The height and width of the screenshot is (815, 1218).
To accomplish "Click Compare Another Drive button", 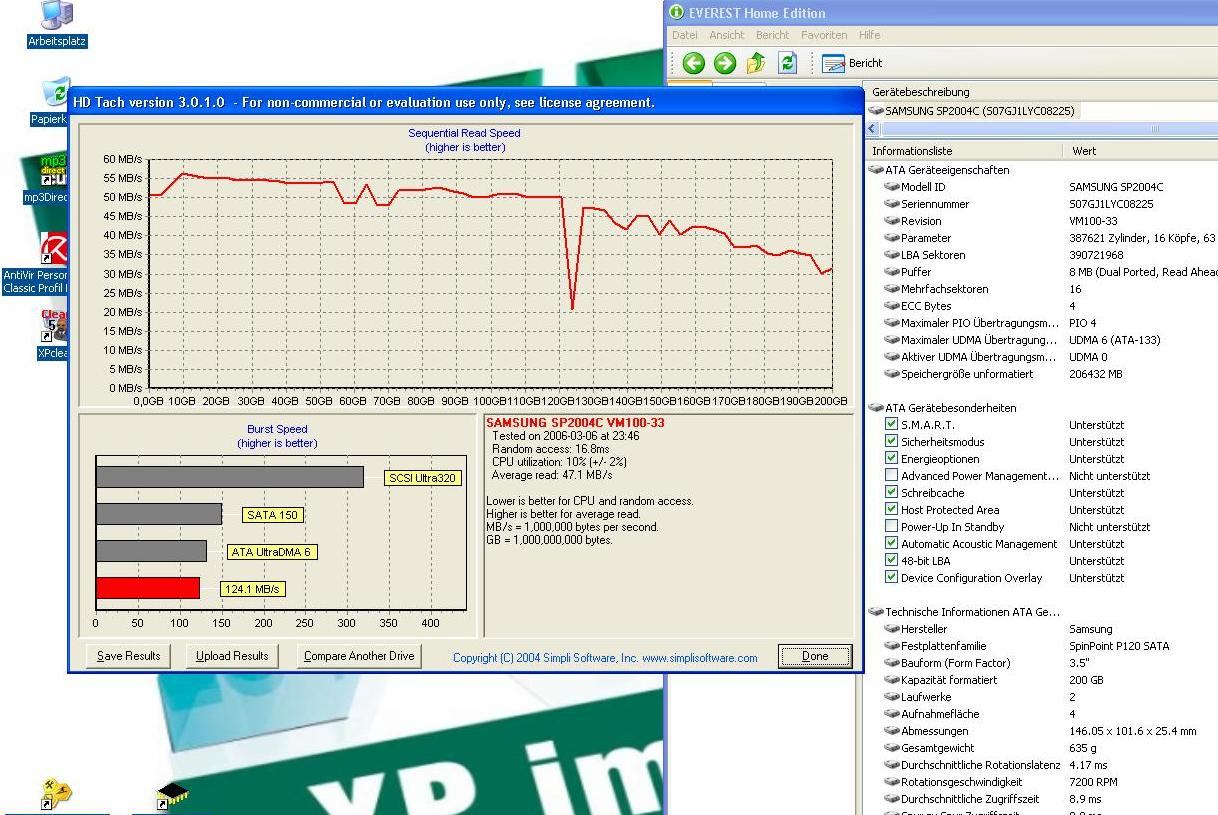I will (x=359, y=656).
